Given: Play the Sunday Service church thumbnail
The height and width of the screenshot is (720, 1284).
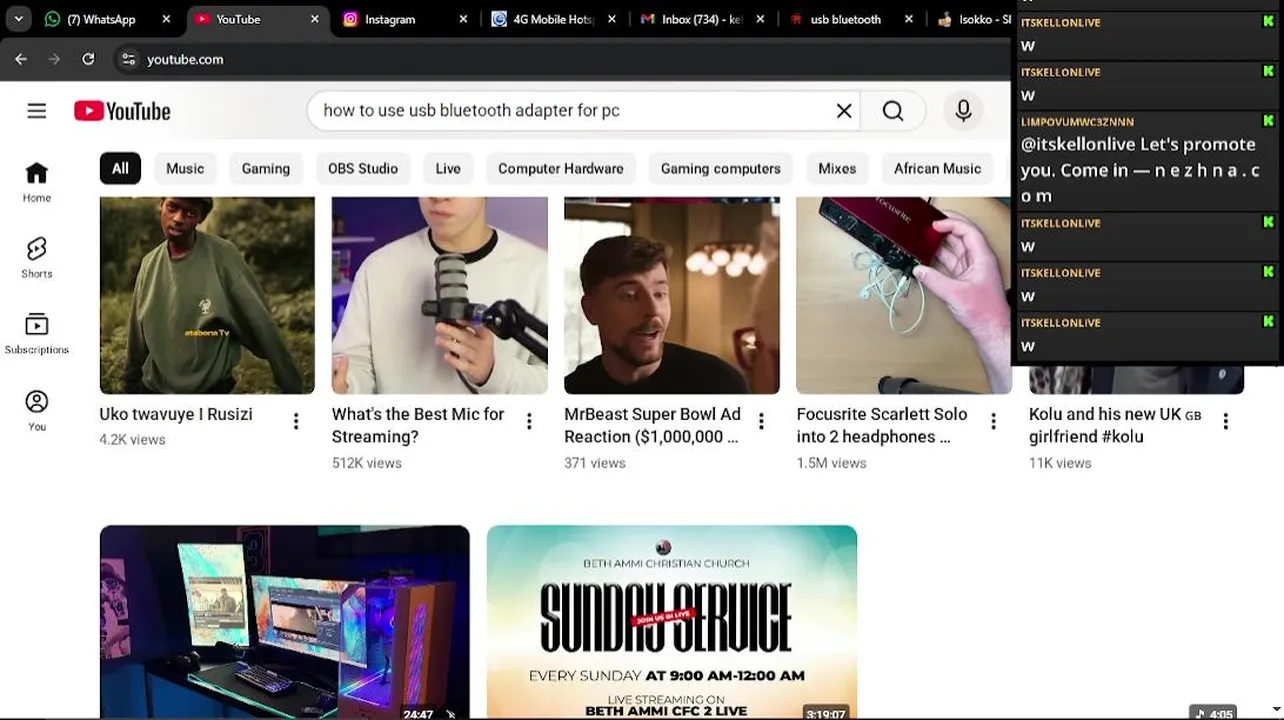Looking at the screenshot, I should pos(672,622).
